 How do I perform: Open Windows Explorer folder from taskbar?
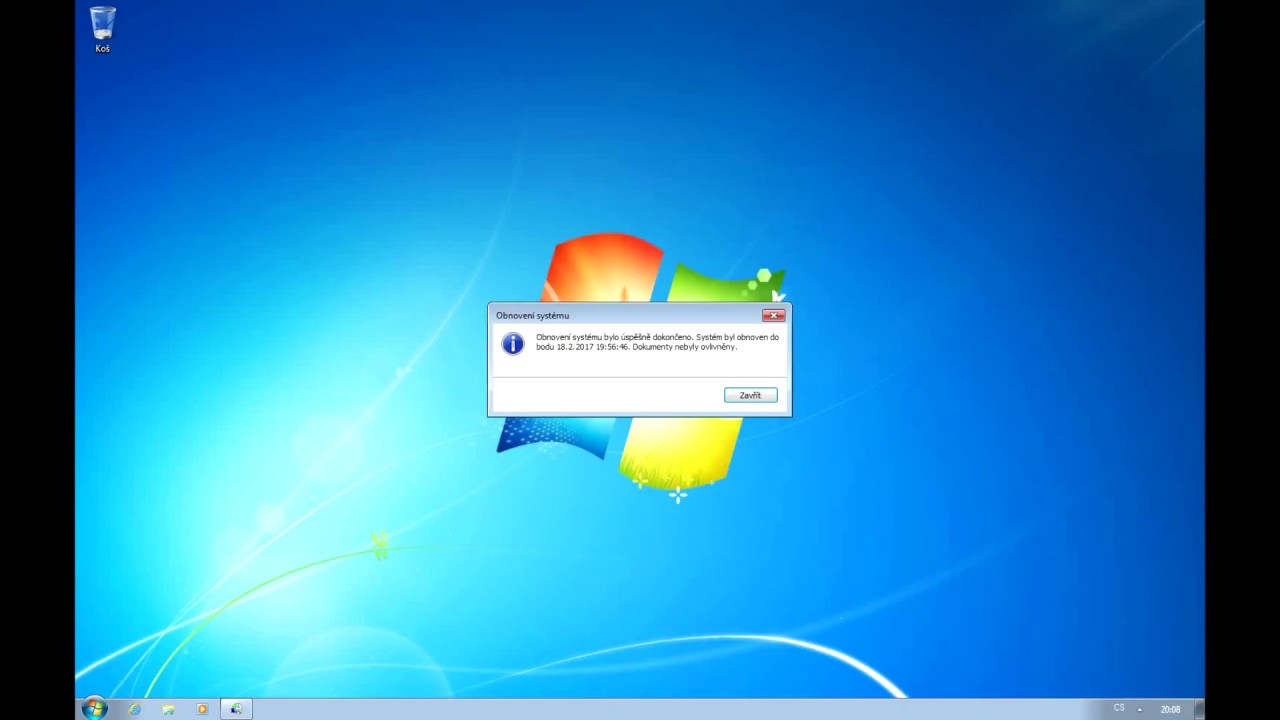(168, 709)
